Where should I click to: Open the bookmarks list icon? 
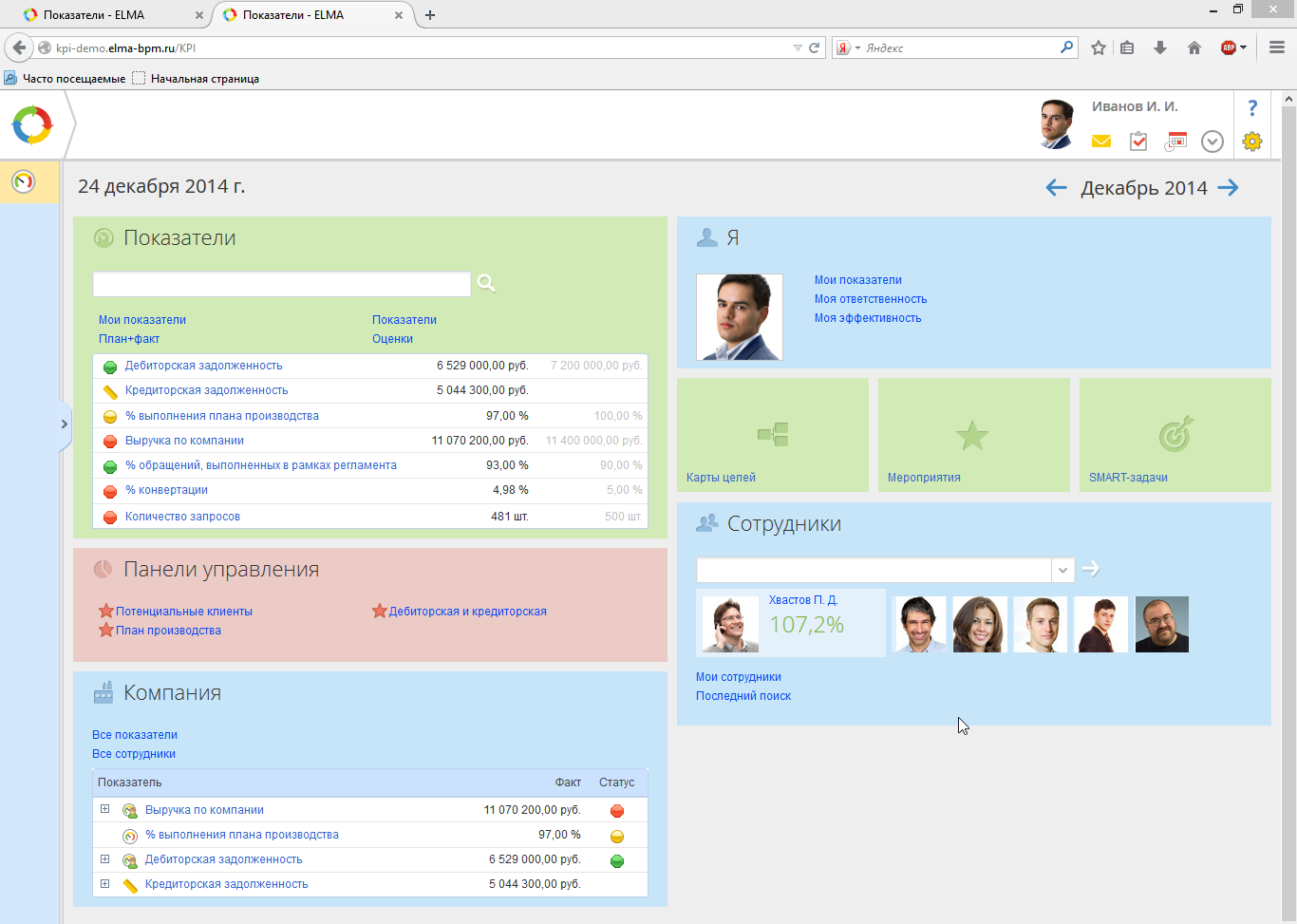1128,47
